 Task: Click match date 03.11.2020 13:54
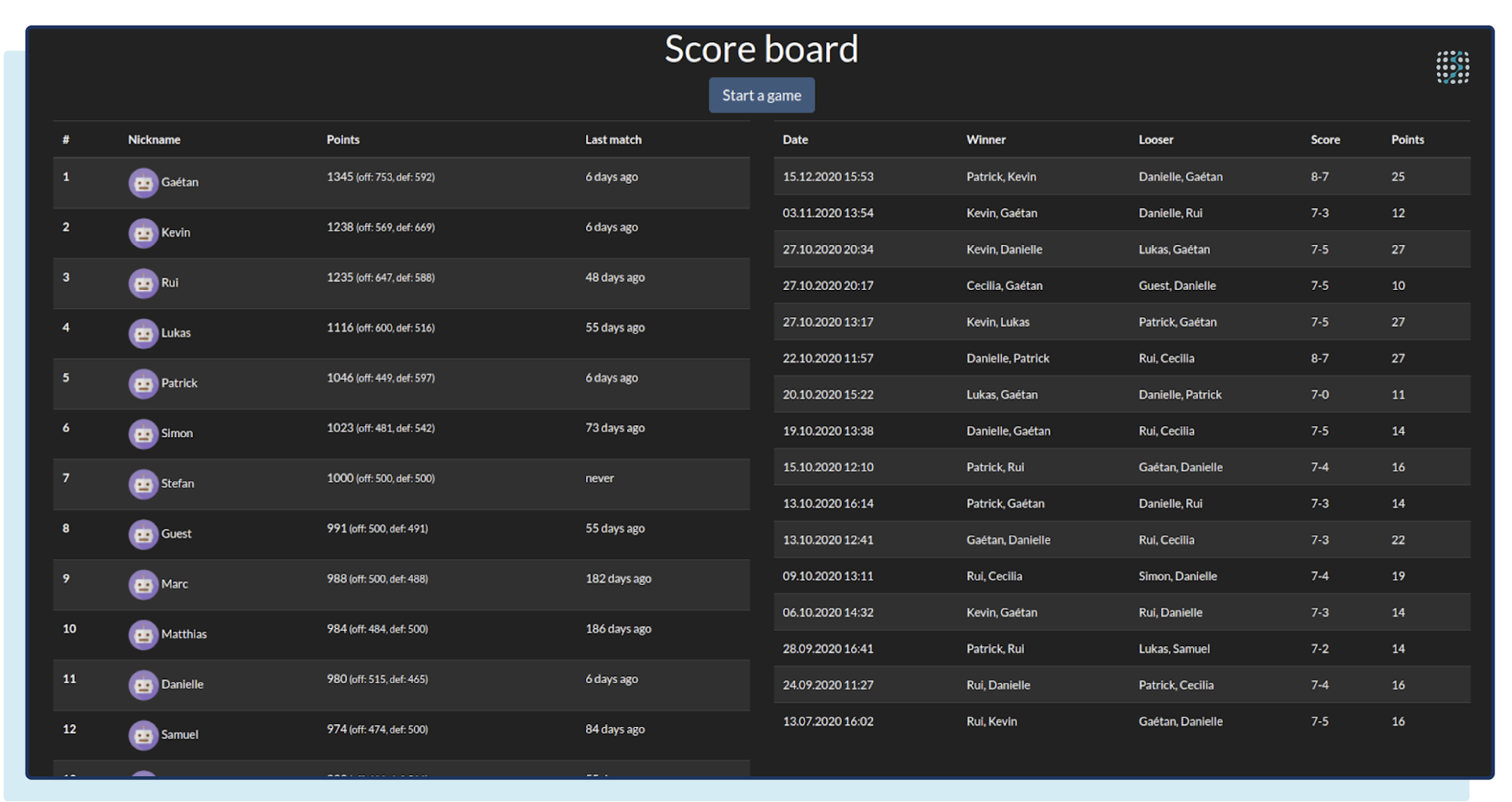827,213
